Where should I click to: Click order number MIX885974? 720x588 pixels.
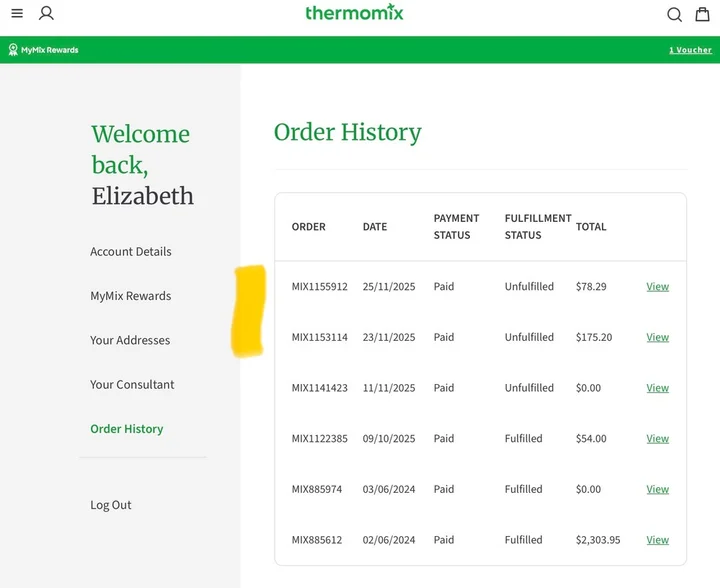coord(317,489)
